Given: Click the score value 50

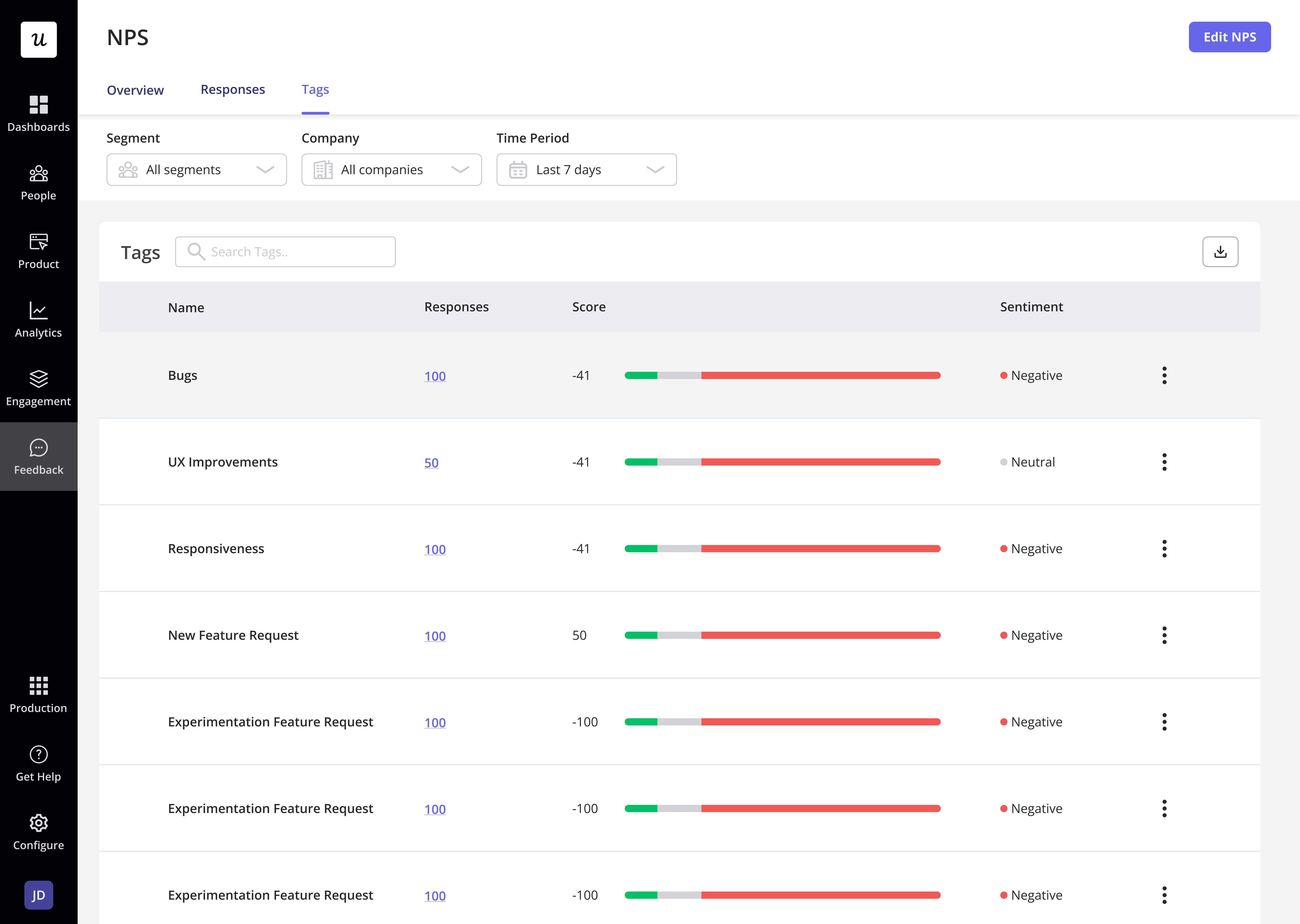Looking at the screenshot, I should pyautogui.click(x=579, y=635).
